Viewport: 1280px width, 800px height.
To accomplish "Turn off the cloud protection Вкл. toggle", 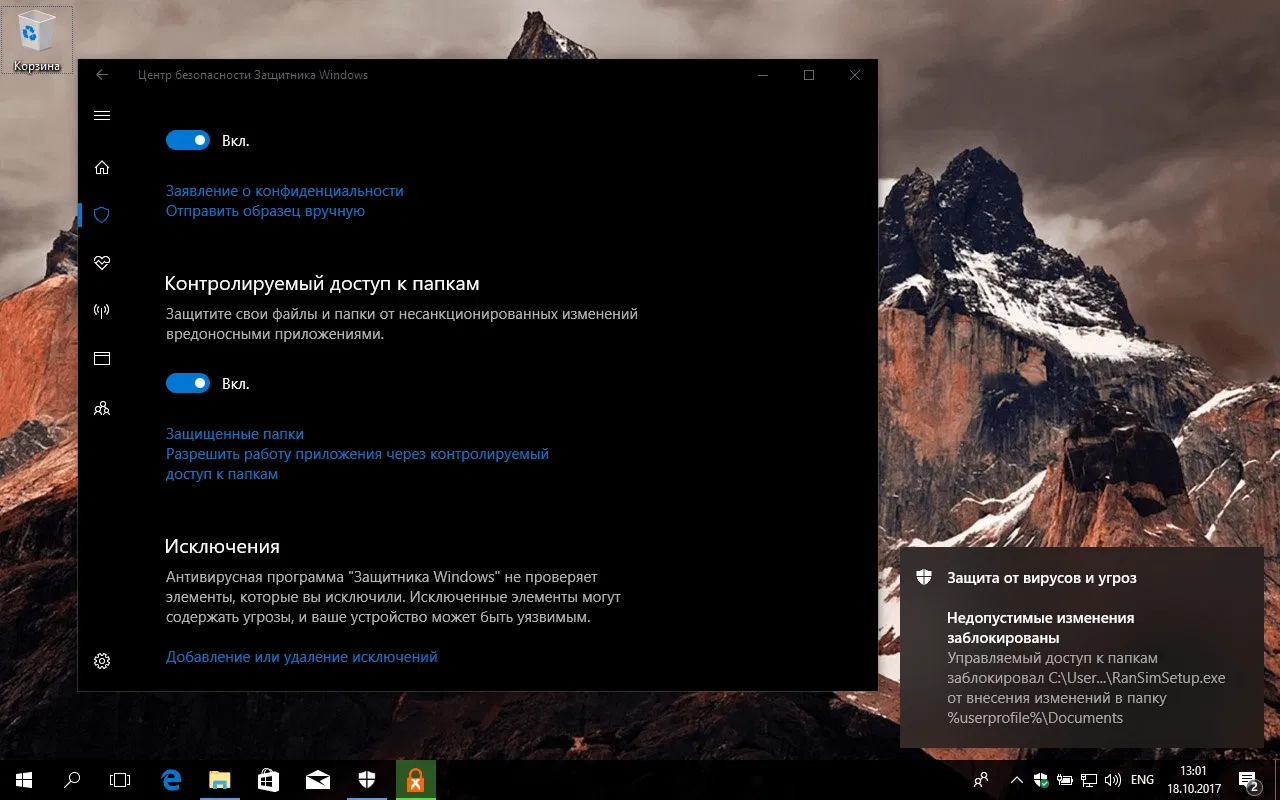I will 187,140.
